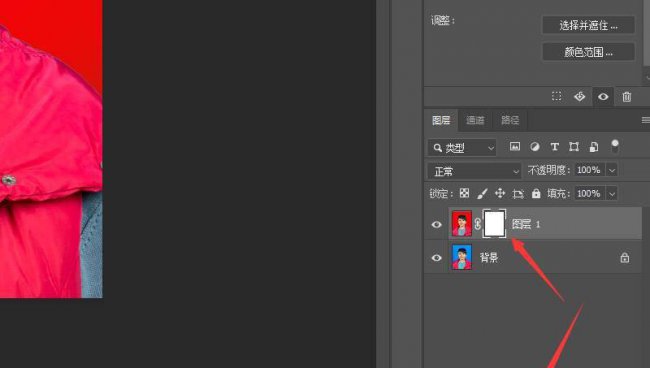Filter for pixel layers icon

tap(515, 147)
